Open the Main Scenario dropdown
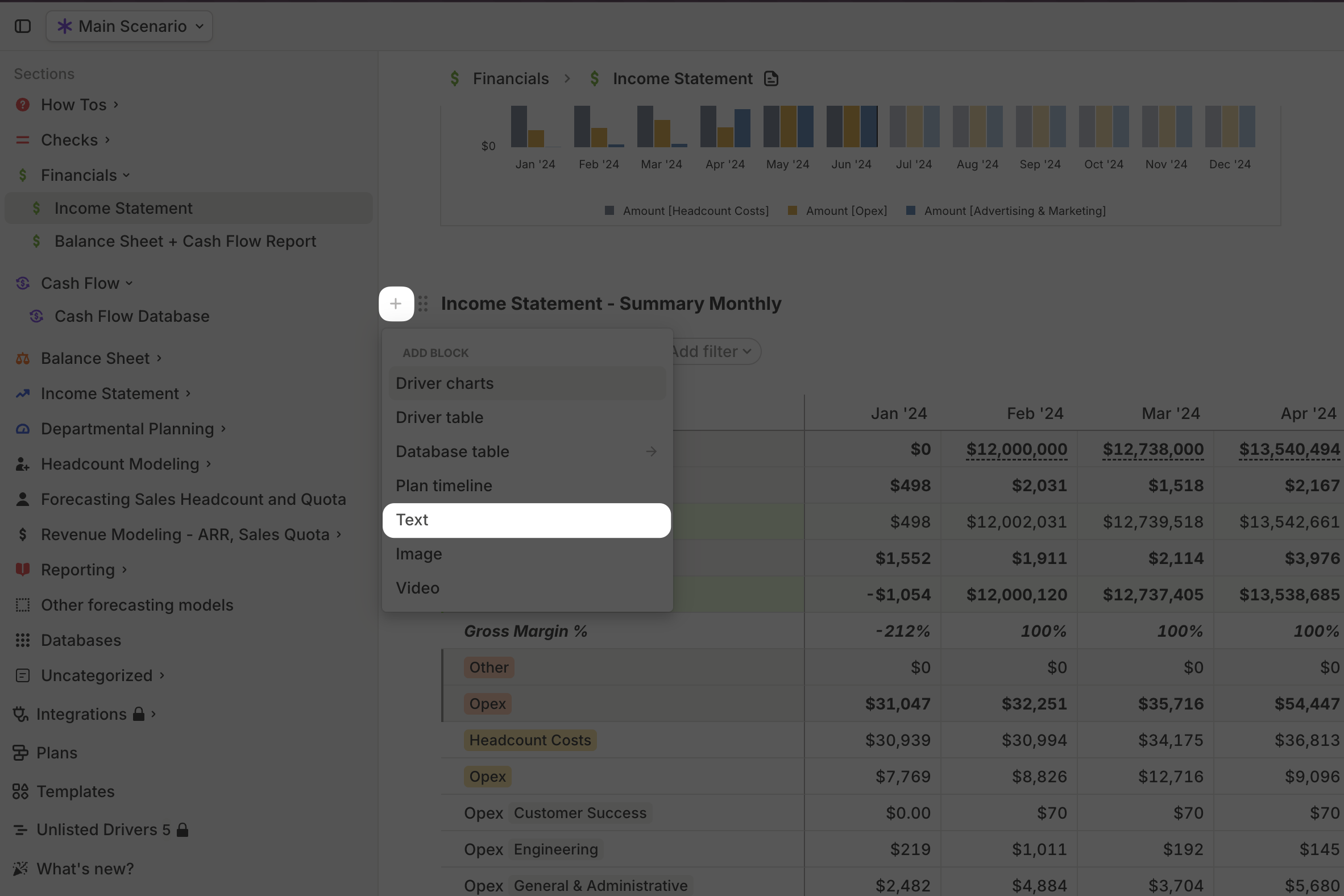The height and width of the screenshot is (896, 1344). 130,26
